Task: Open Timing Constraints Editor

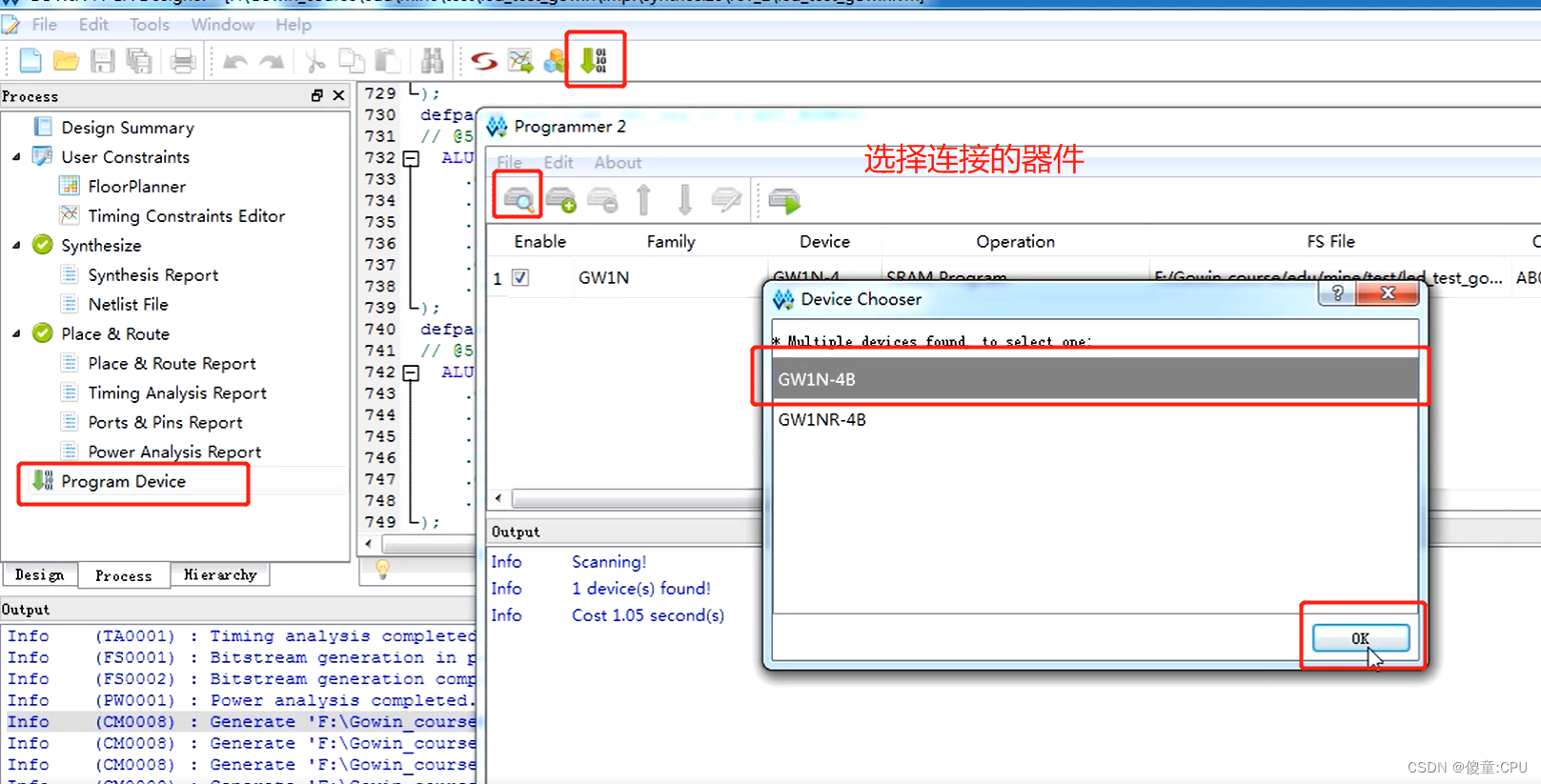Action: (186, 215)
